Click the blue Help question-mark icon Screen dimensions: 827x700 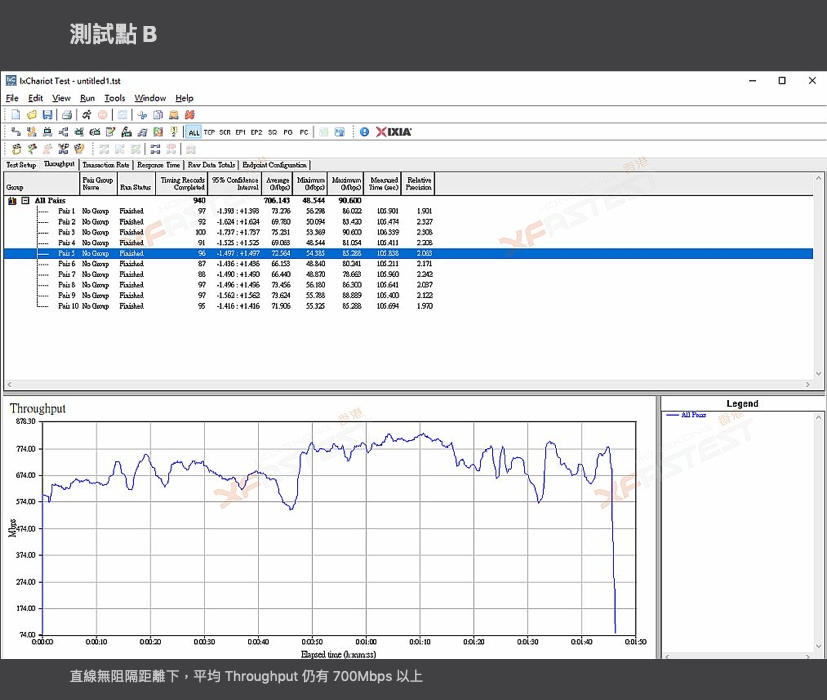(x=364, y=132)
